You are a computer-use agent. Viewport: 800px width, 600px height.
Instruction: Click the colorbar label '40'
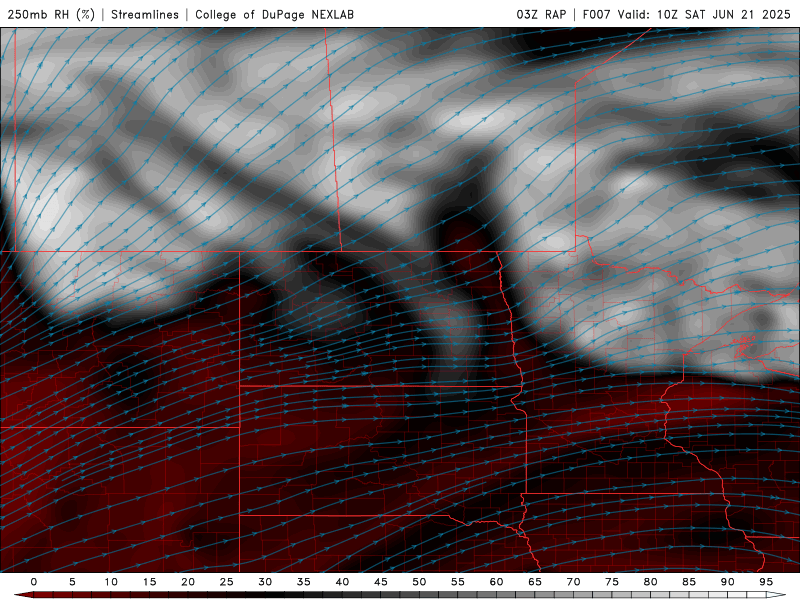click(x=342, y=582)
